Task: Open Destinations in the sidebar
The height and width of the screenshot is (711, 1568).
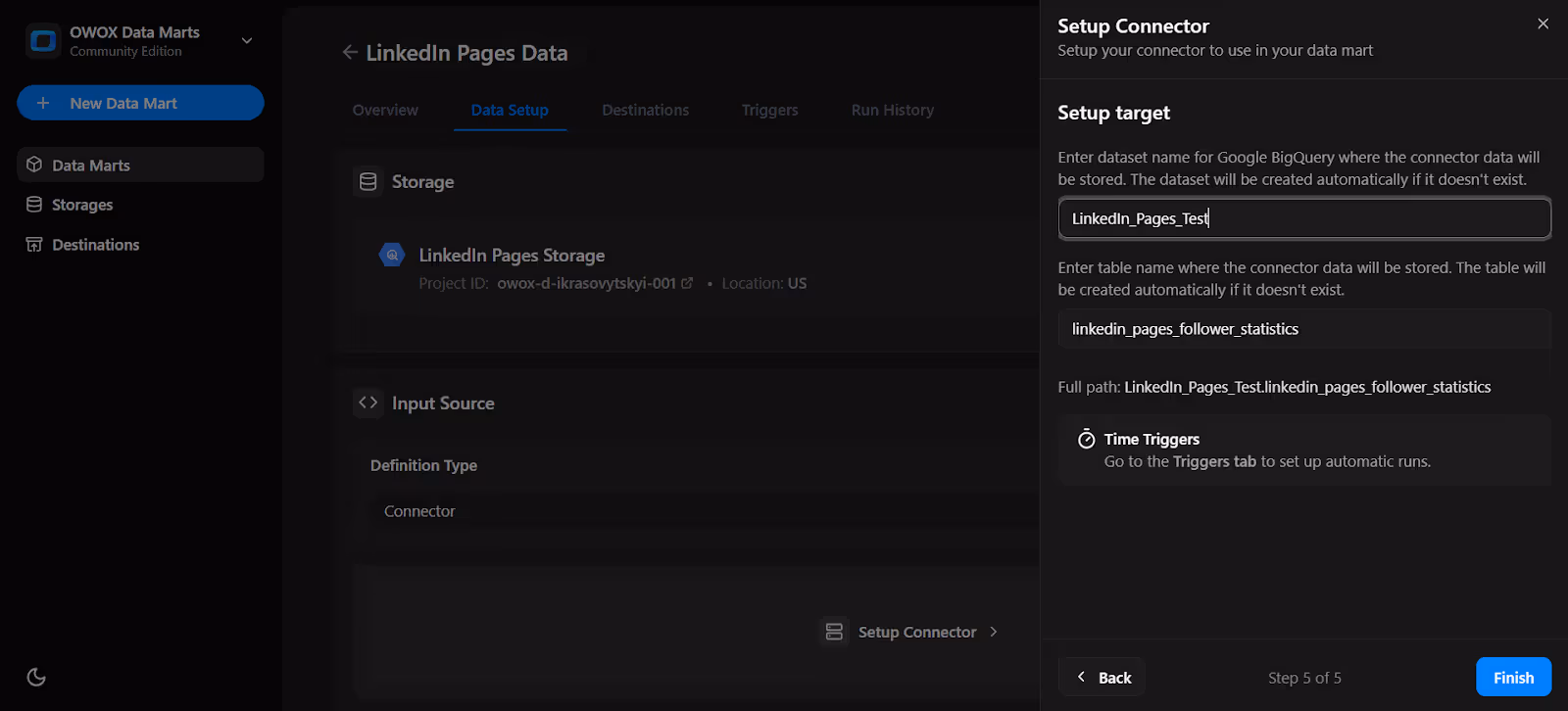Action: [140, 245]
